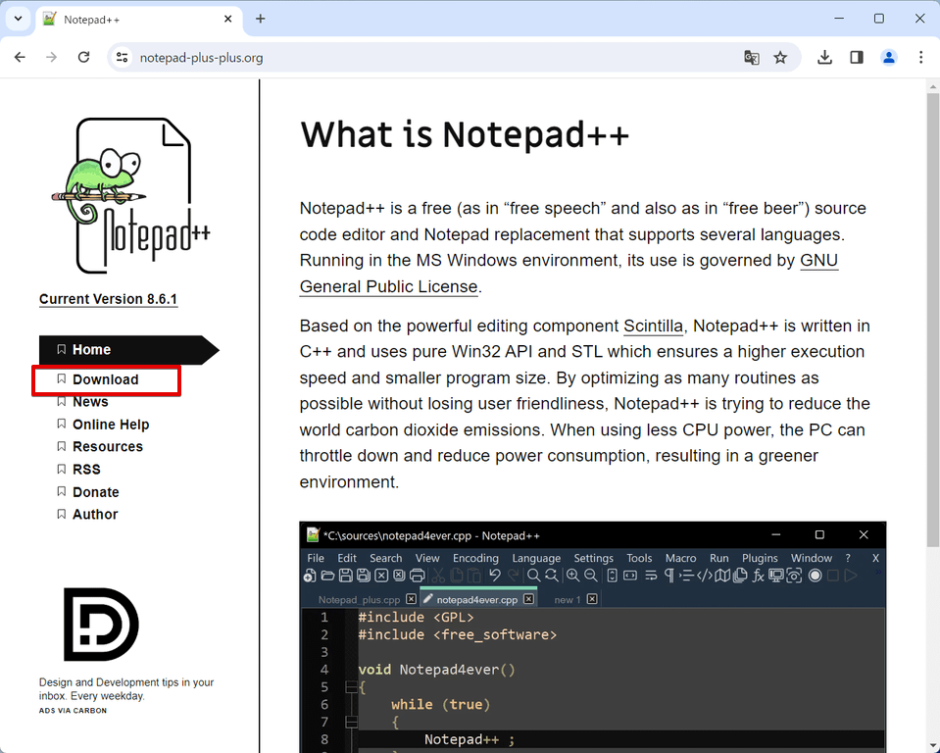
Task: Minimize the Chrome window
Action: coord(839,19)
